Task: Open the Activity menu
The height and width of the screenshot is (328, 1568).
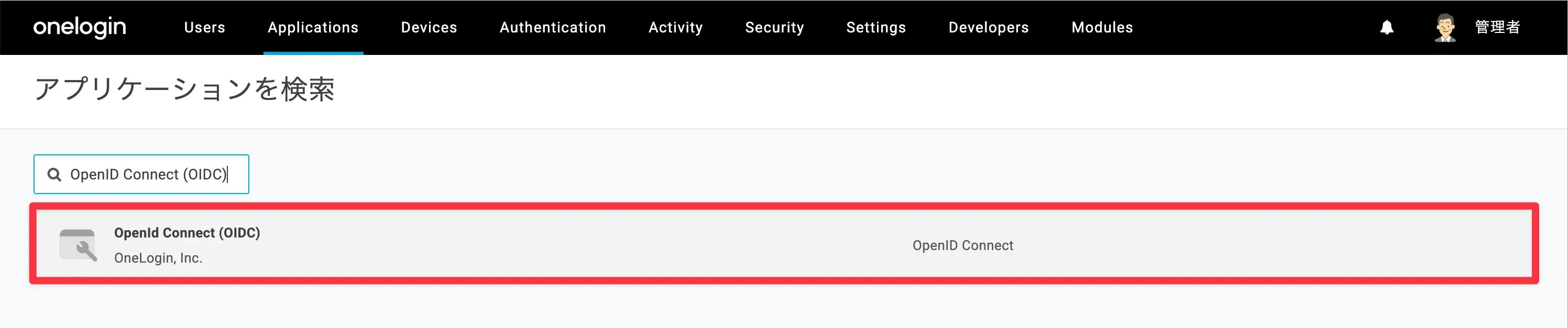Action: point(676,27)
